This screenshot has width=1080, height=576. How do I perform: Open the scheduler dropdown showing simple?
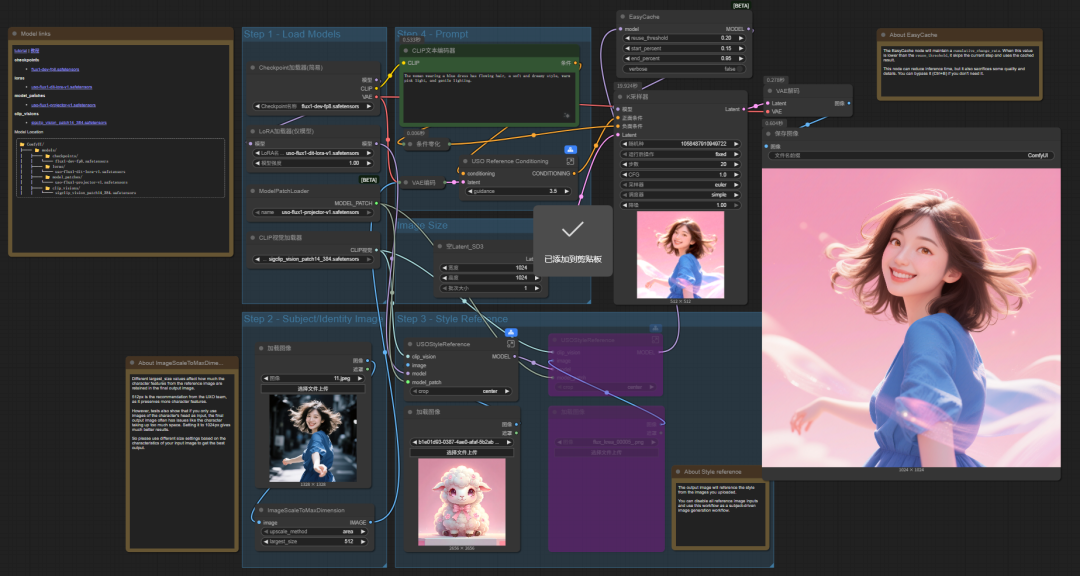coord(681,195)
